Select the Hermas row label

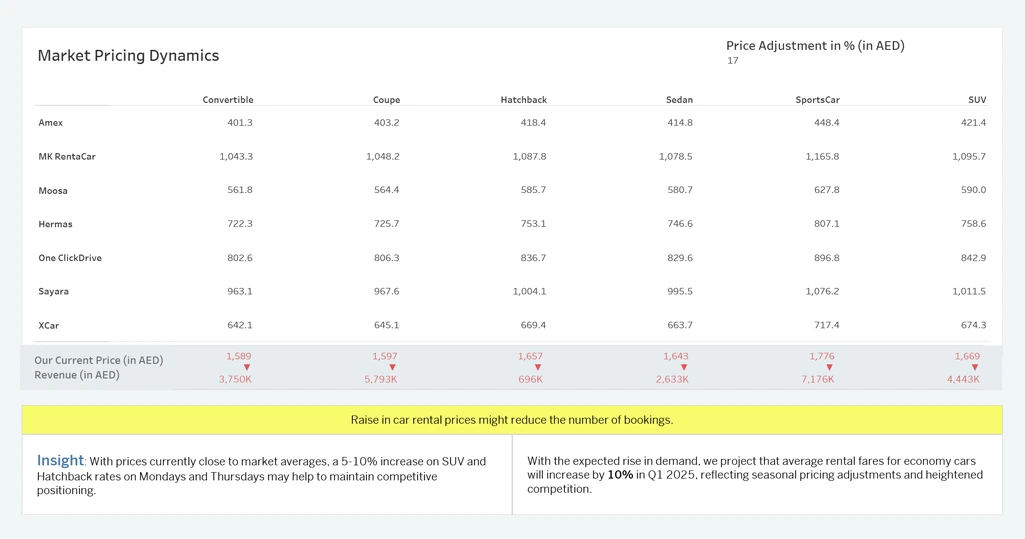[x=56, y=224]
